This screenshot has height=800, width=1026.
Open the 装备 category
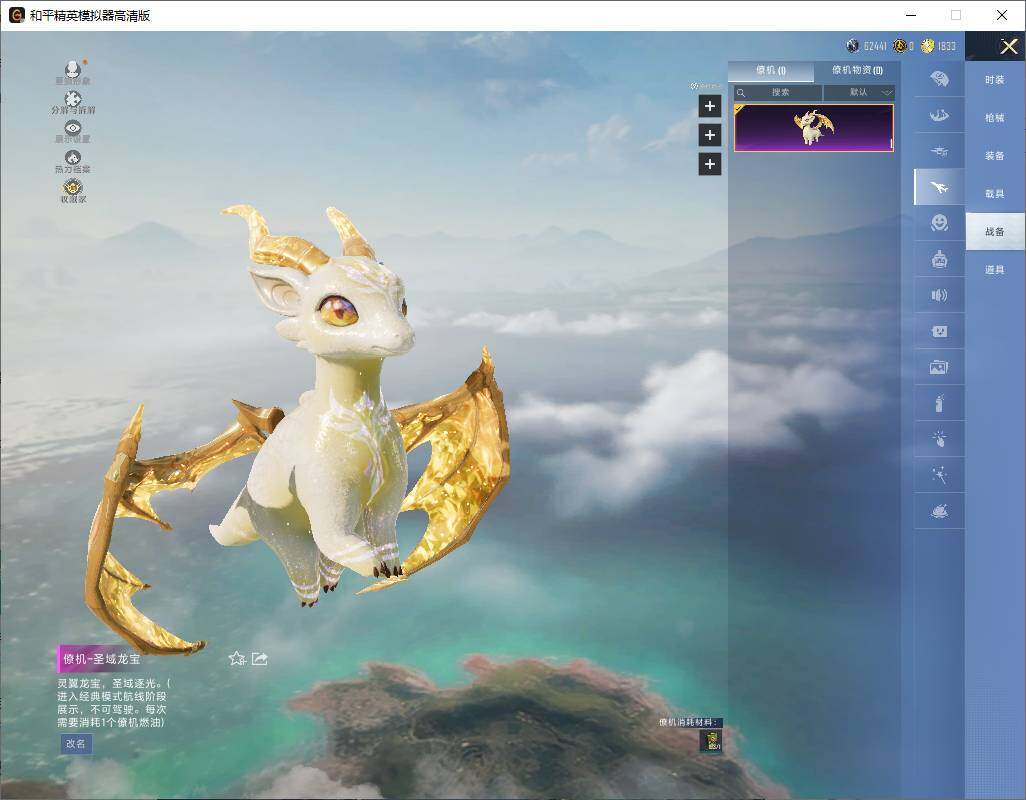995,156
